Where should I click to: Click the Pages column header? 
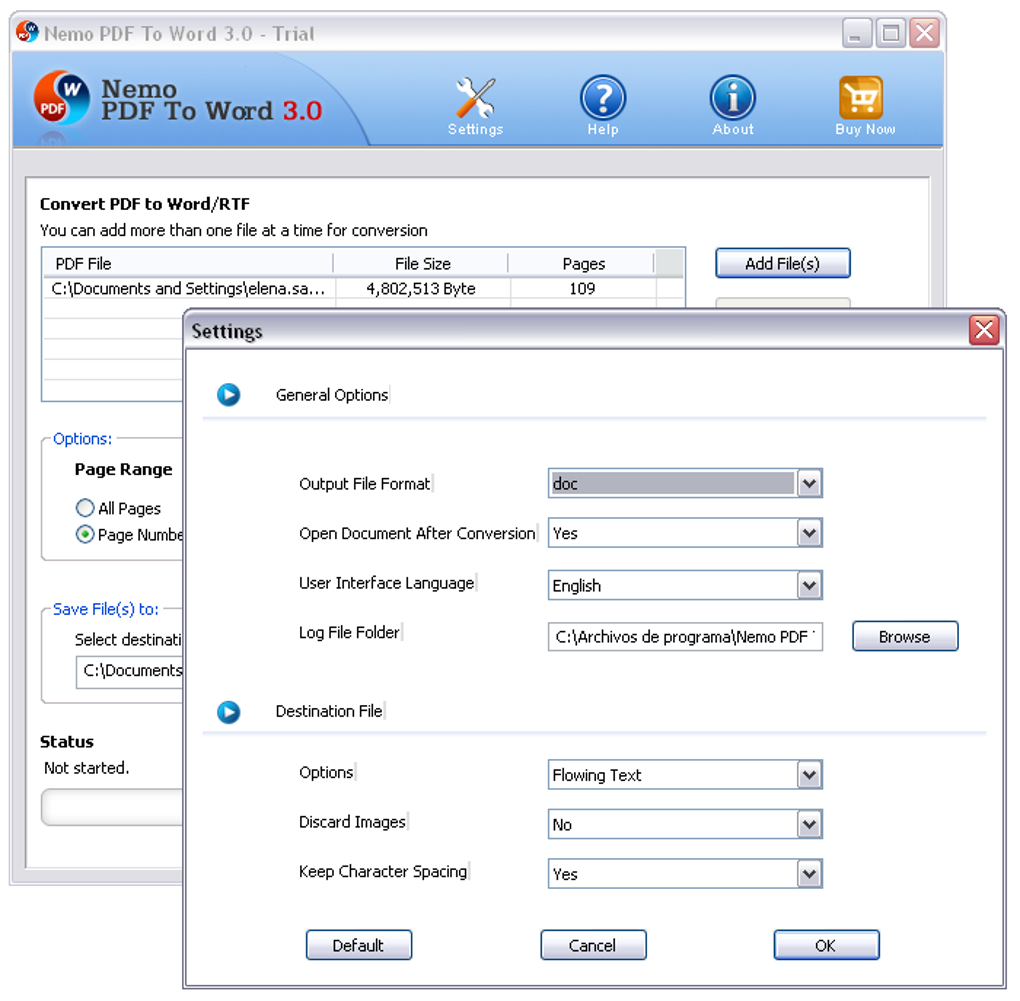pos(583,263)
